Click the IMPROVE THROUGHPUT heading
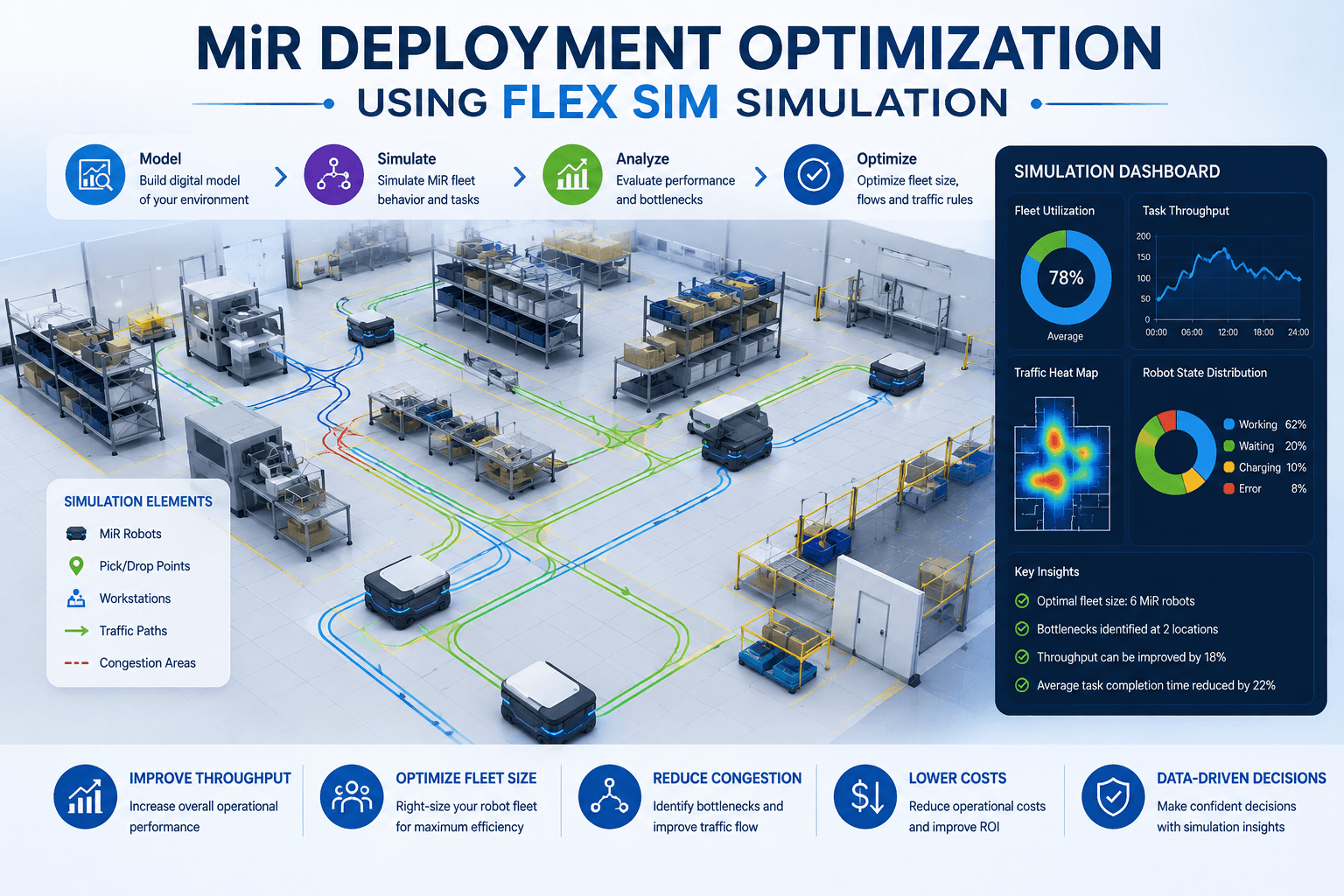Viewport: 1344px width, 896px height. [x=210, y=778]
